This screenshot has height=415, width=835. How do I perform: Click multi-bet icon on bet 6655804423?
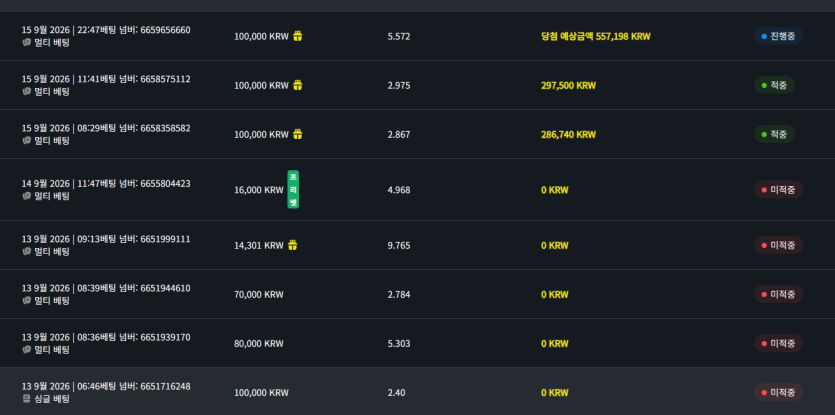[27, 196]
